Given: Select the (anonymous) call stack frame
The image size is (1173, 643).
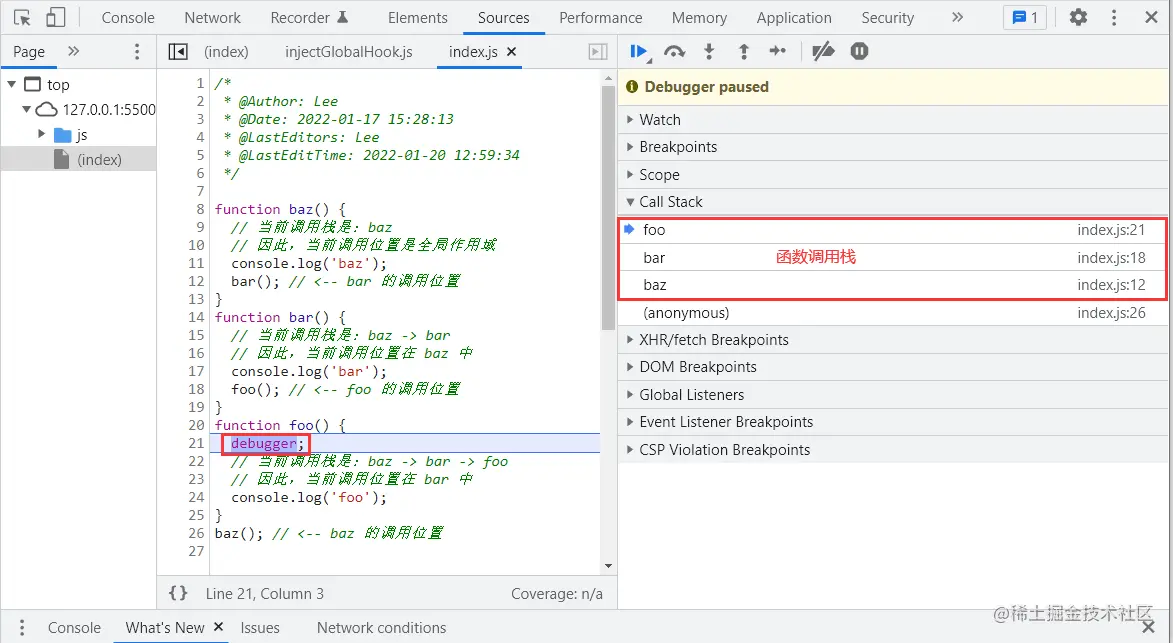Looking at the screenshot, I should point(892,313).
